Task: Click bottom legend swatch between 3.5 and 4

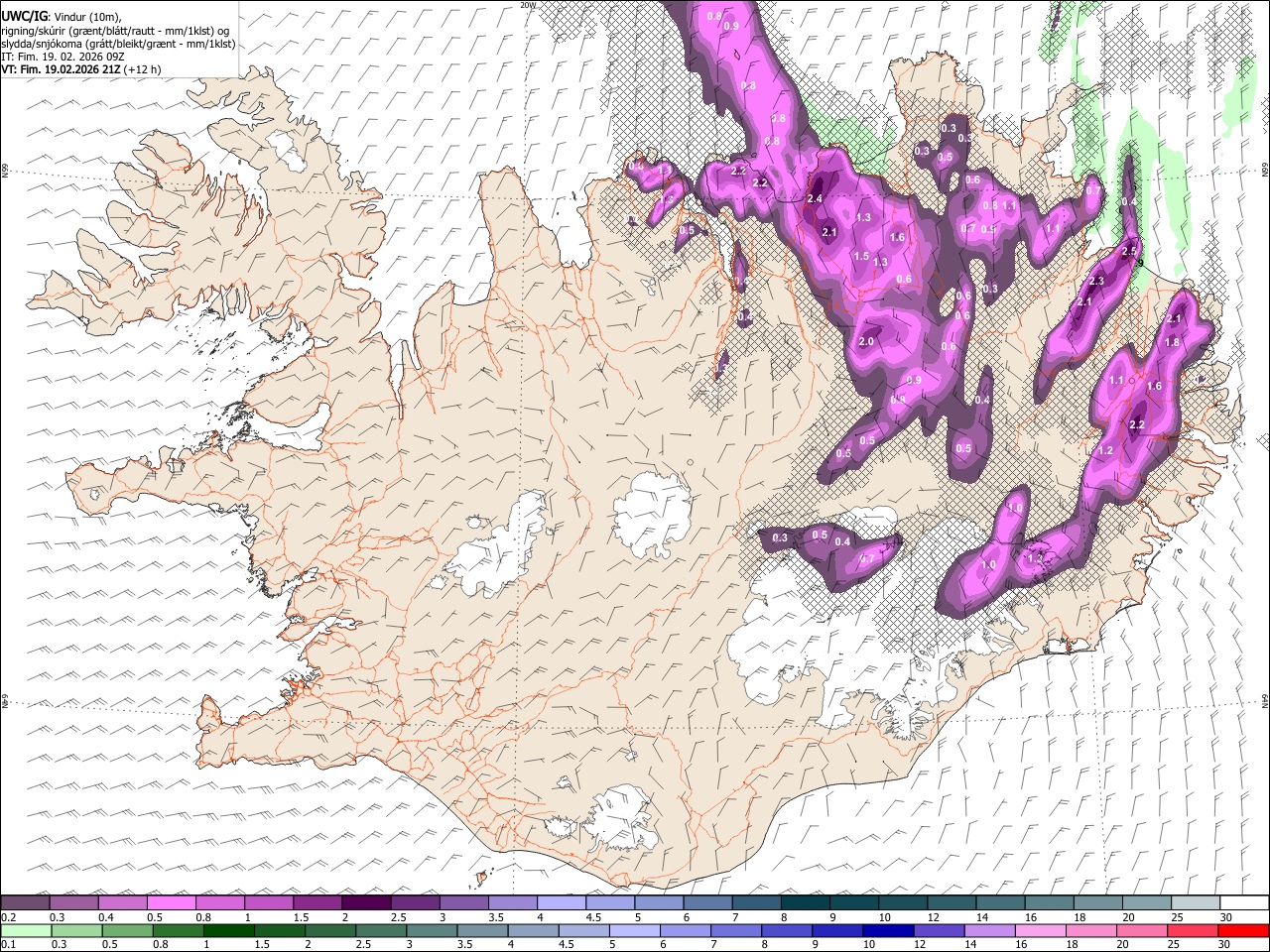Action: point(483,930)
